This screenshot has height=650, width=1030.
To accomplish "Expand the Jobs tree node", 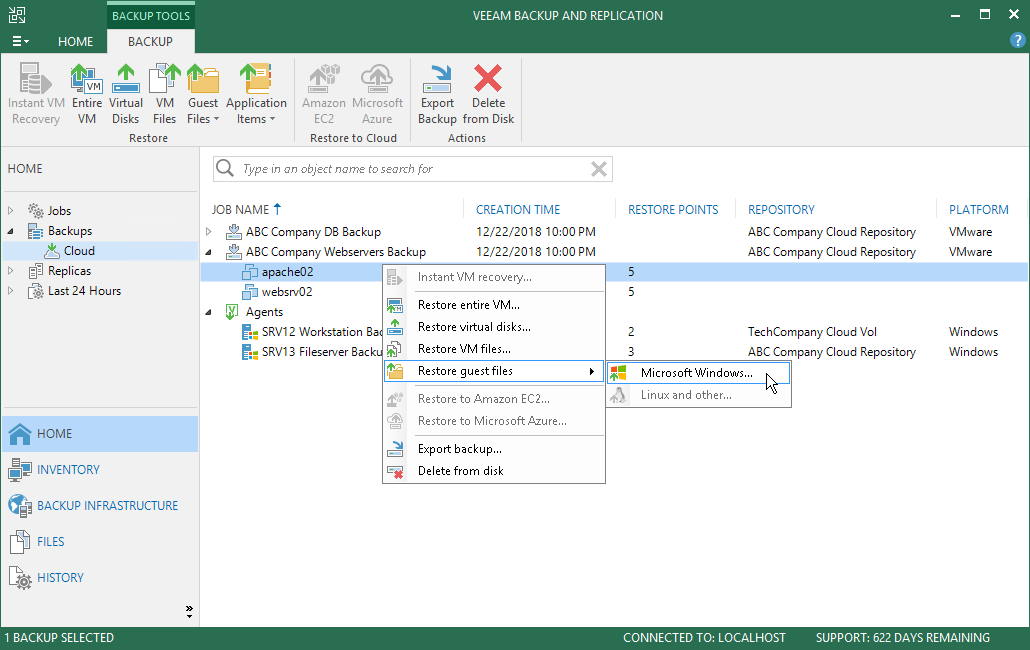I will point(11,211).
